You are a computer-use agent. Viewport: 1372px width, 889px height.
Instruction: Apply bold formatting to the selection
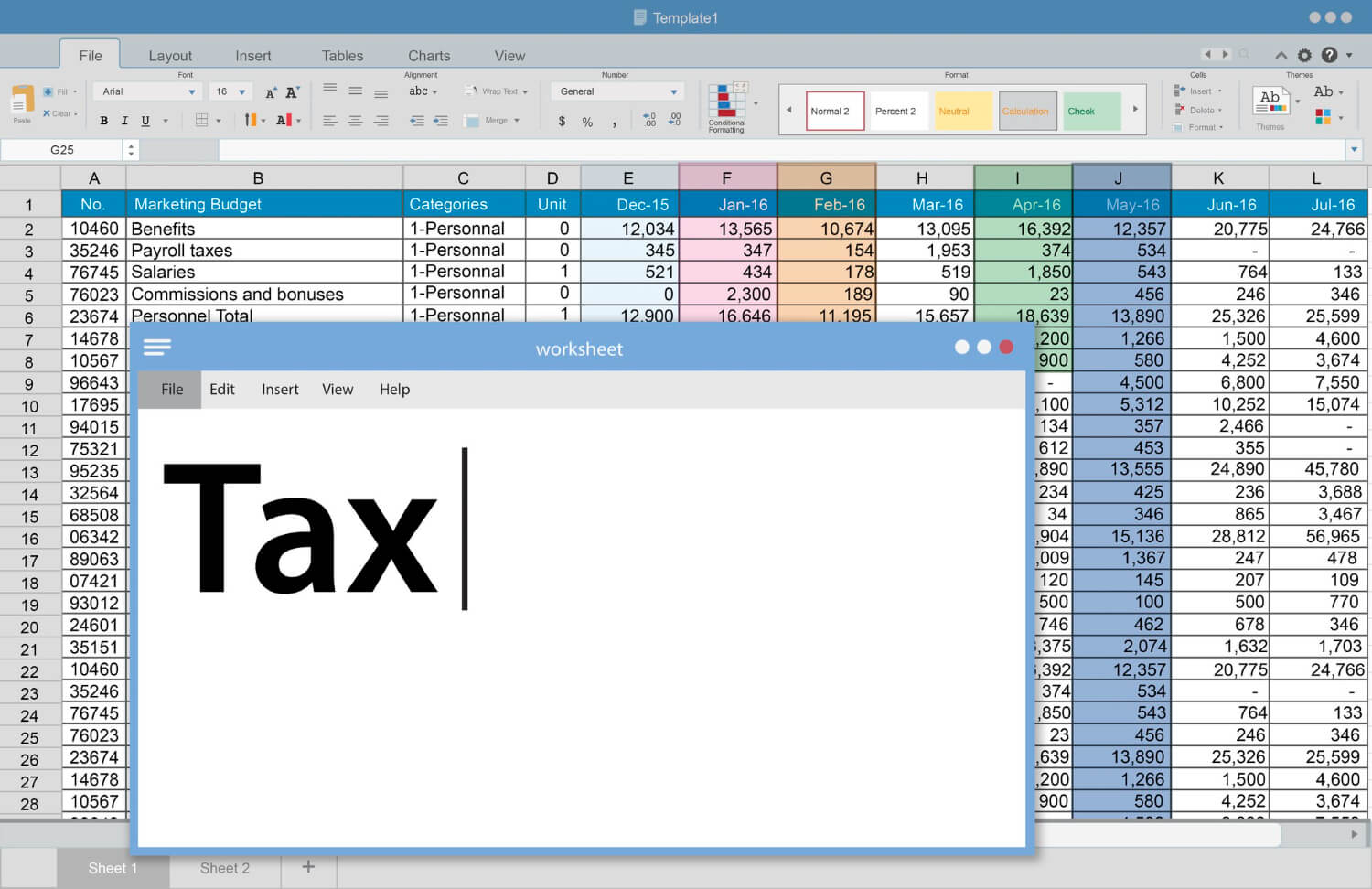pyautogui.click(x=103, y=120)
